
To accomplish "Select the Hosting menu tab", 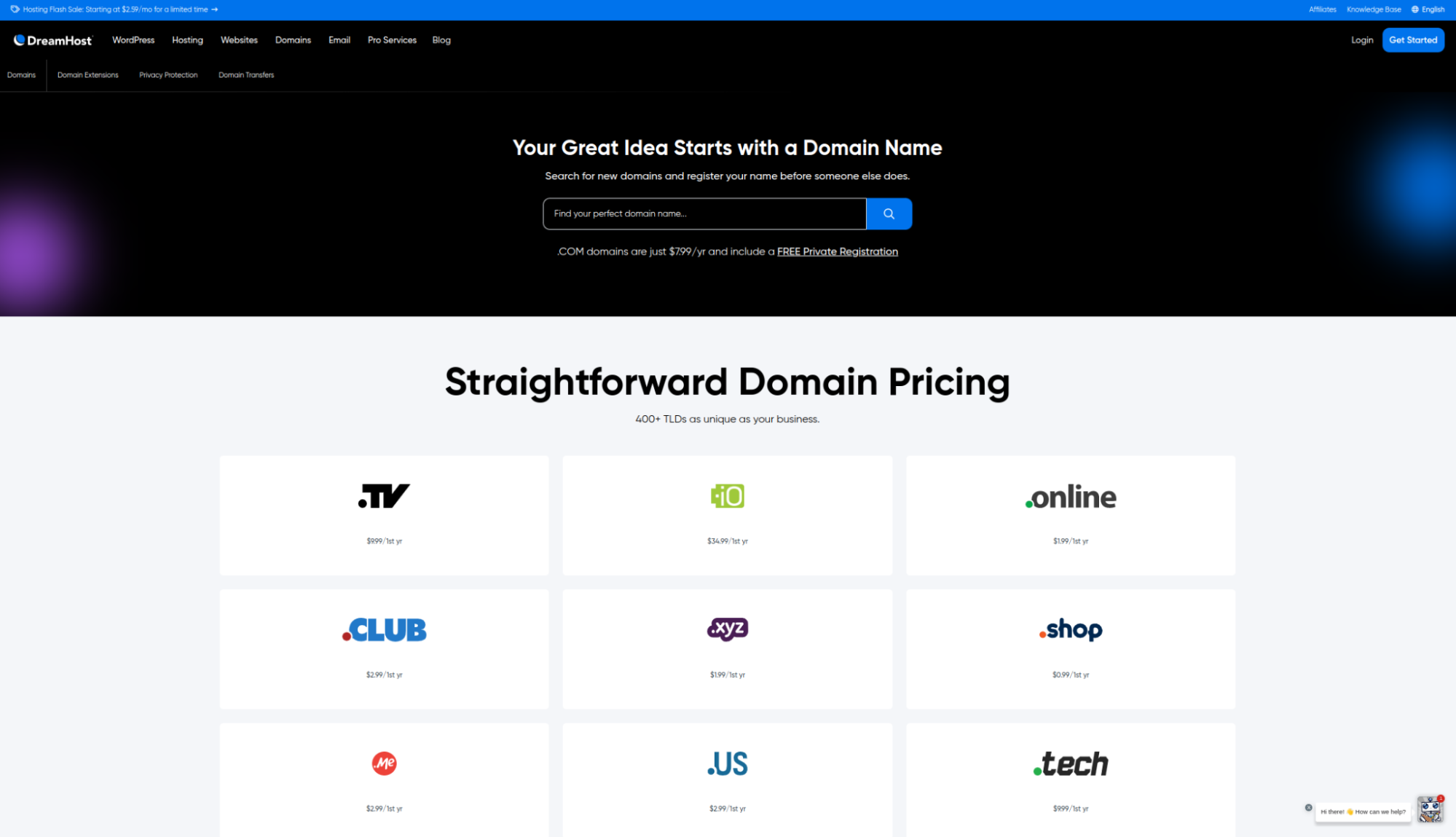I will pyautogui.click(x=187, y=40).
